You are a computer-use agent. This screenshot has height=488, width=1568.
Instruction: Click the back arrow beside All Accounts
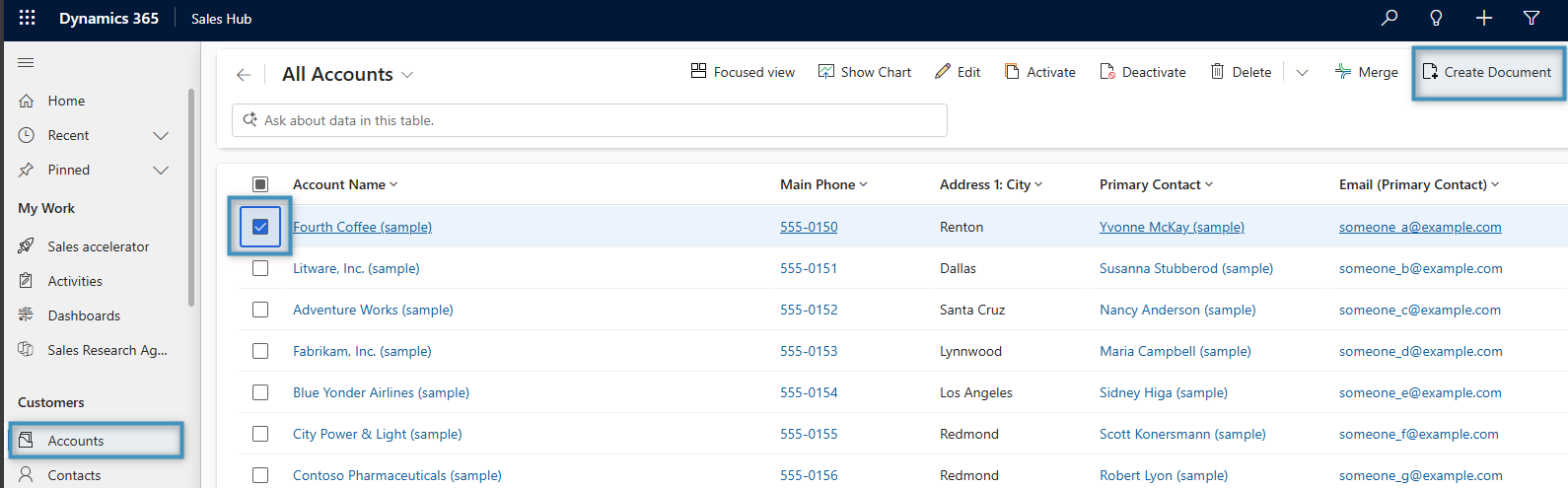244,75
